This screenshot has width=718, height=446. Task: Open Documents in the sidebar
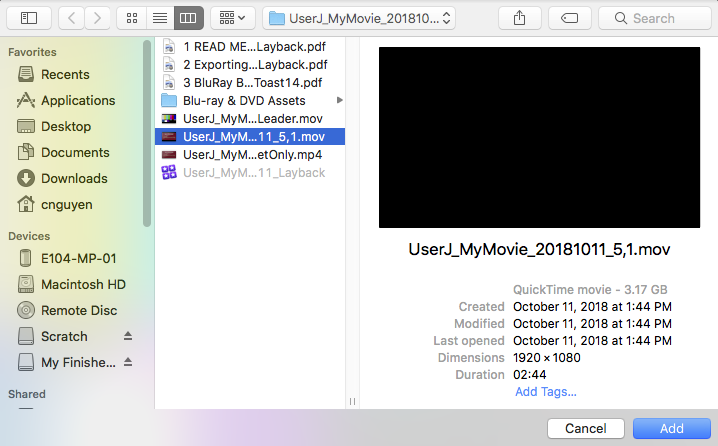click(75, 152)
